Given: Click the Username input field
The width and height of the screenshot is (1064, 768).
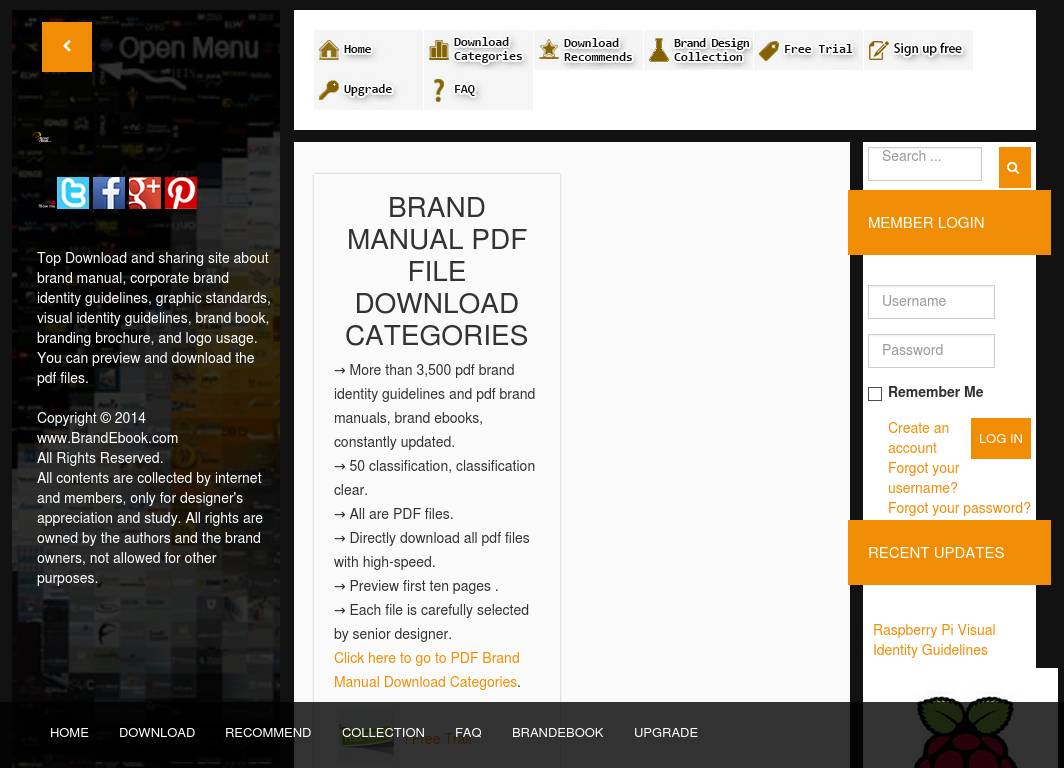Looking at the screenshot, I should (931, 302).
